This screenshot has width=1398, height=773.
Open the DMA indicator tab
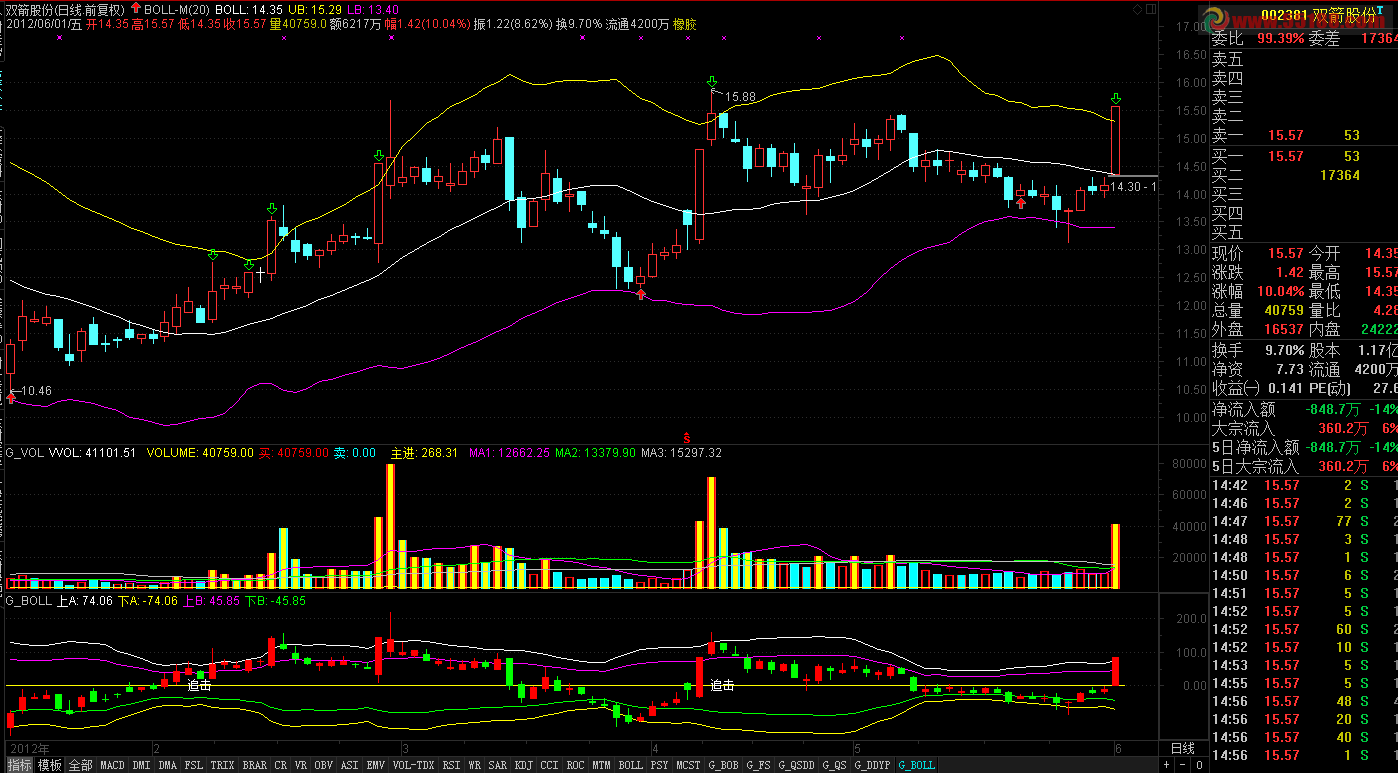(x=167, y=765)
